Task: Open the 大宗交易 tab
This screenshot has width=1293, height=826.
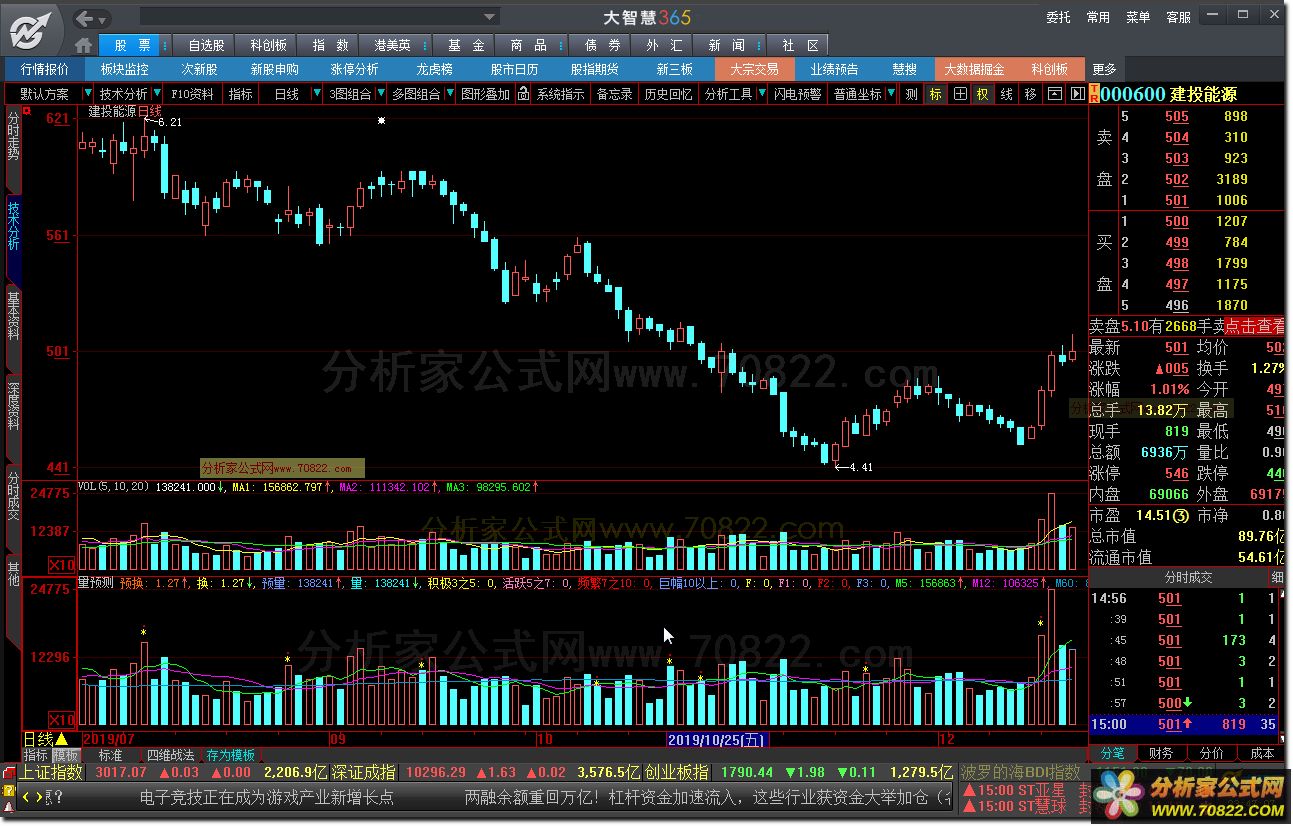Action: tap(754, 69)
